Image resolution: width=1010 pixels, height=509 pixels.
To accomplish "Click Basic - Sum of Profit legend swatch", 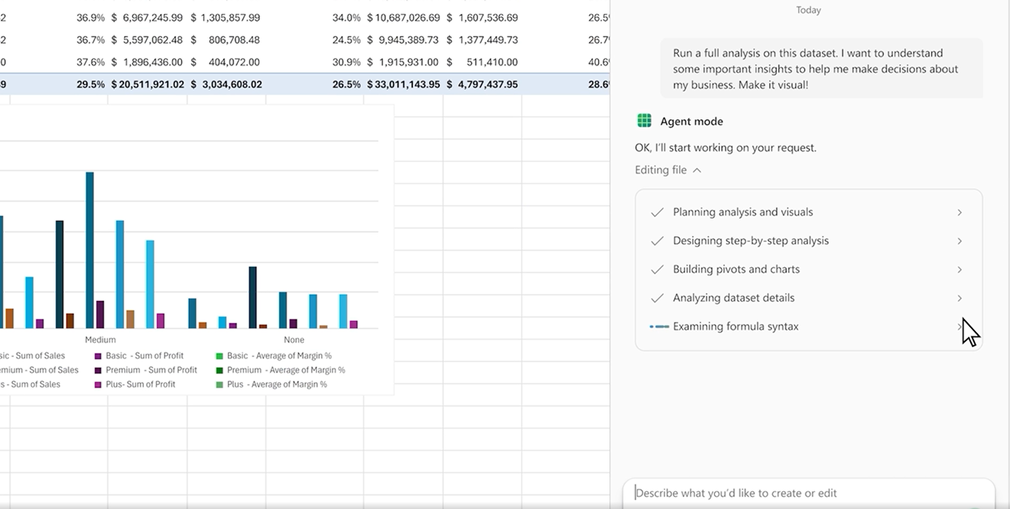I will pos(98,356).
